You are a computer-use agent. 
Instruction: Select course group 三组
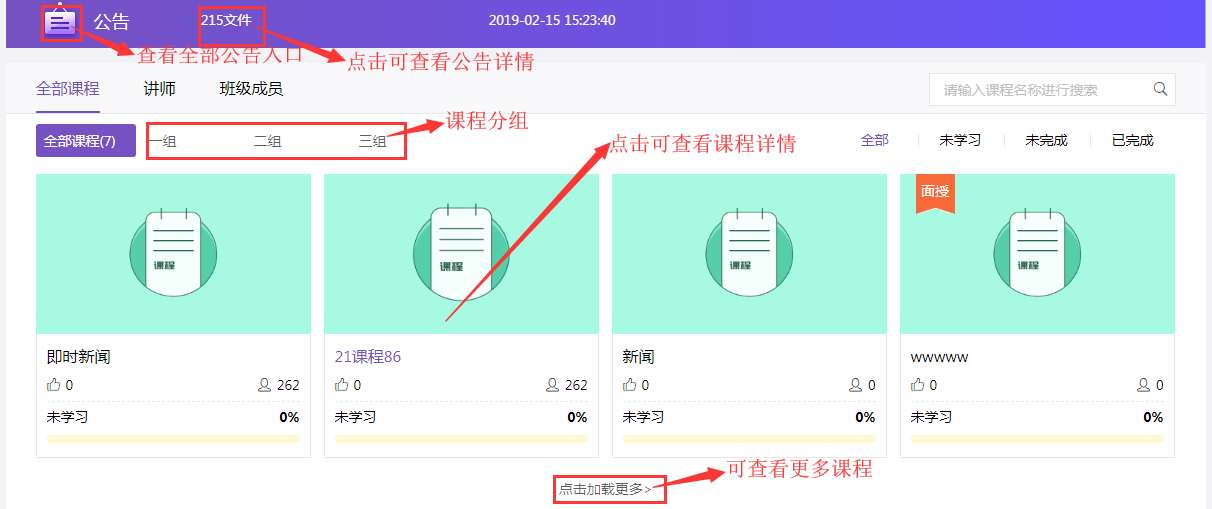click(372, 141)
